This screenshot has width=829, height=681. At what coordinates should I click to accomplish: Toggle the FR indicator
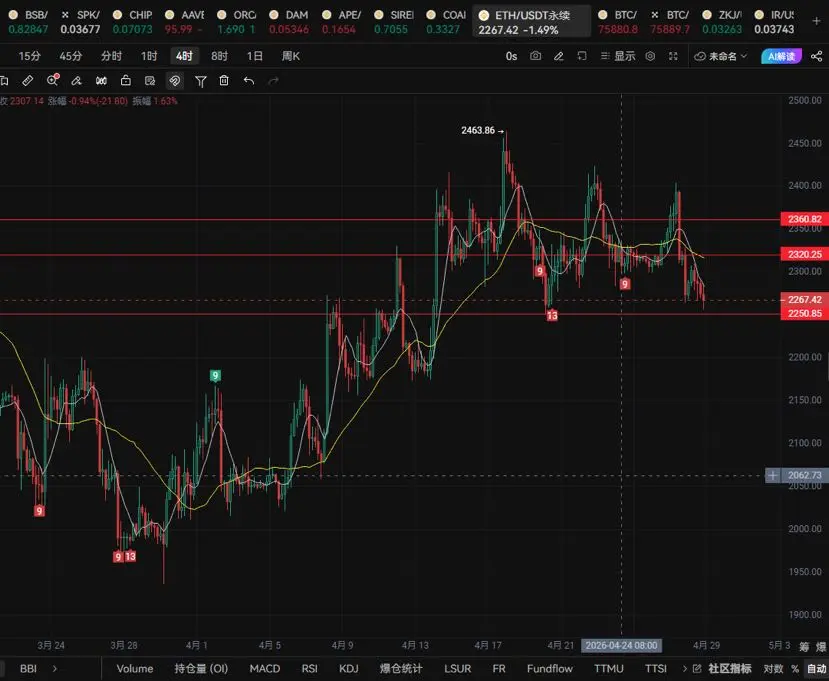pyautogui.click(x=499, y=669)
